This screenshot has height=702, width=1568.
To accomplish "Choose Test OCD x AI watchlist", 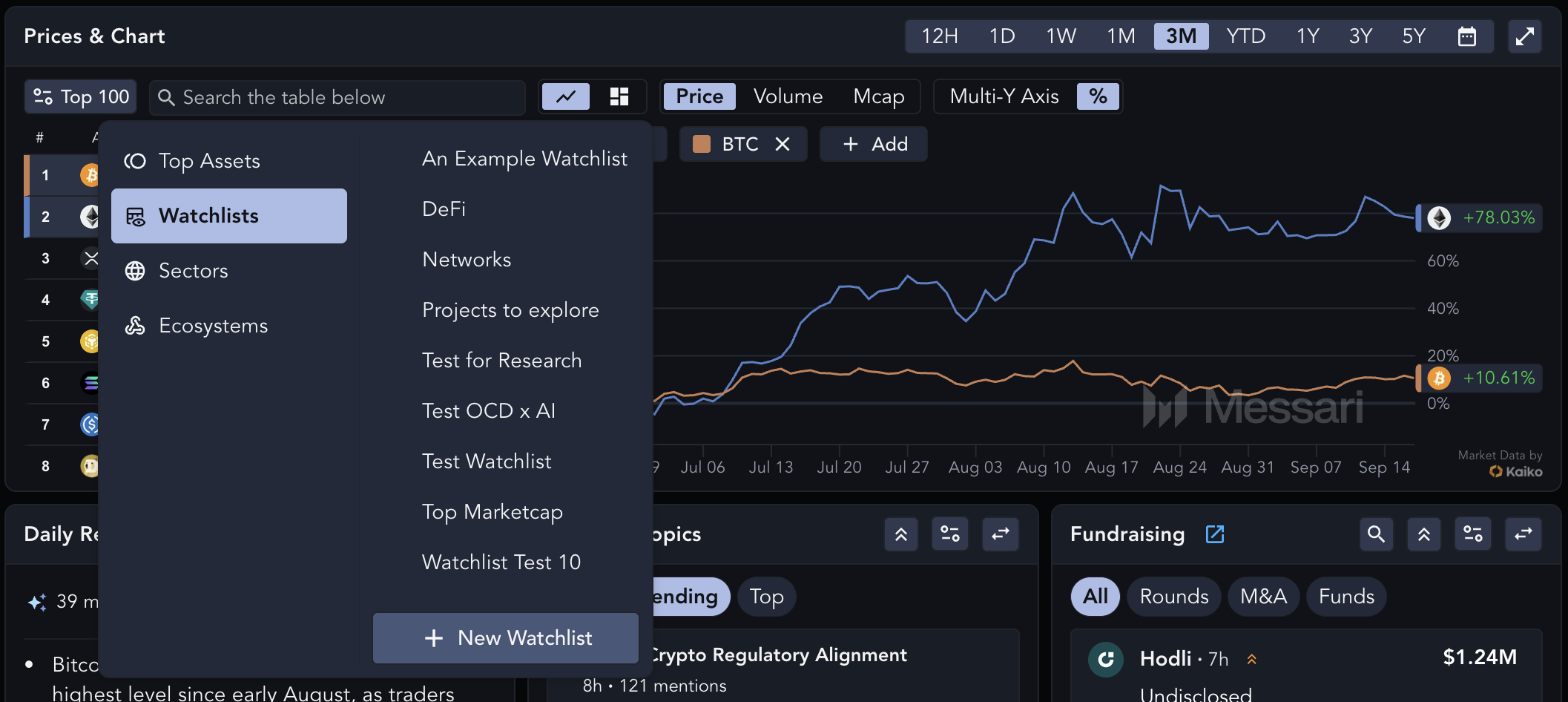I will click(488, 411).
